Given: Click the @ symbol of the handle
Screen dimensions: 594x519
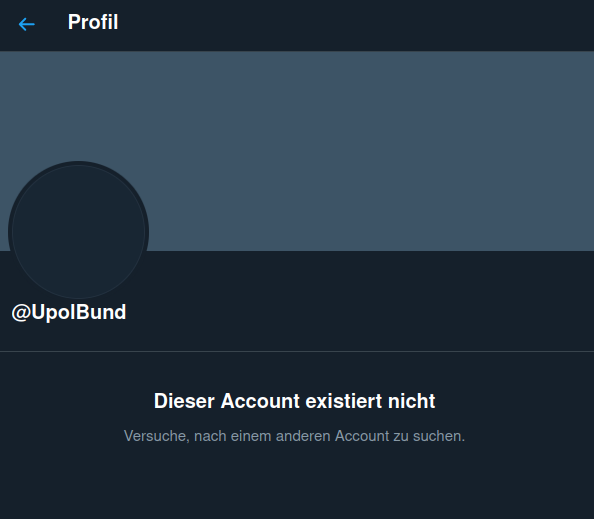Looking at the screenshot, I should [x=20, y=313].
